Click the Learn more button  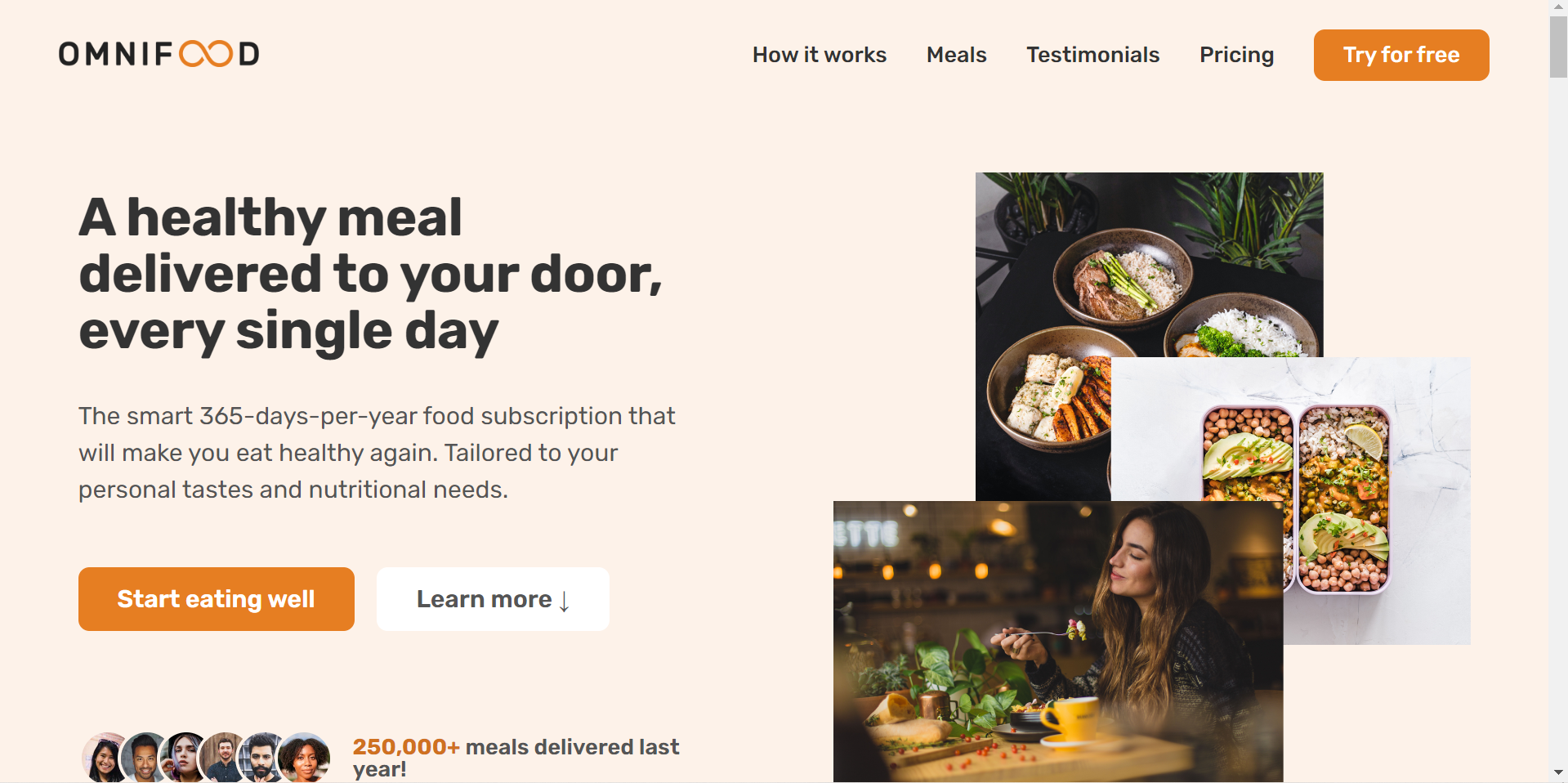coord(493,599)
